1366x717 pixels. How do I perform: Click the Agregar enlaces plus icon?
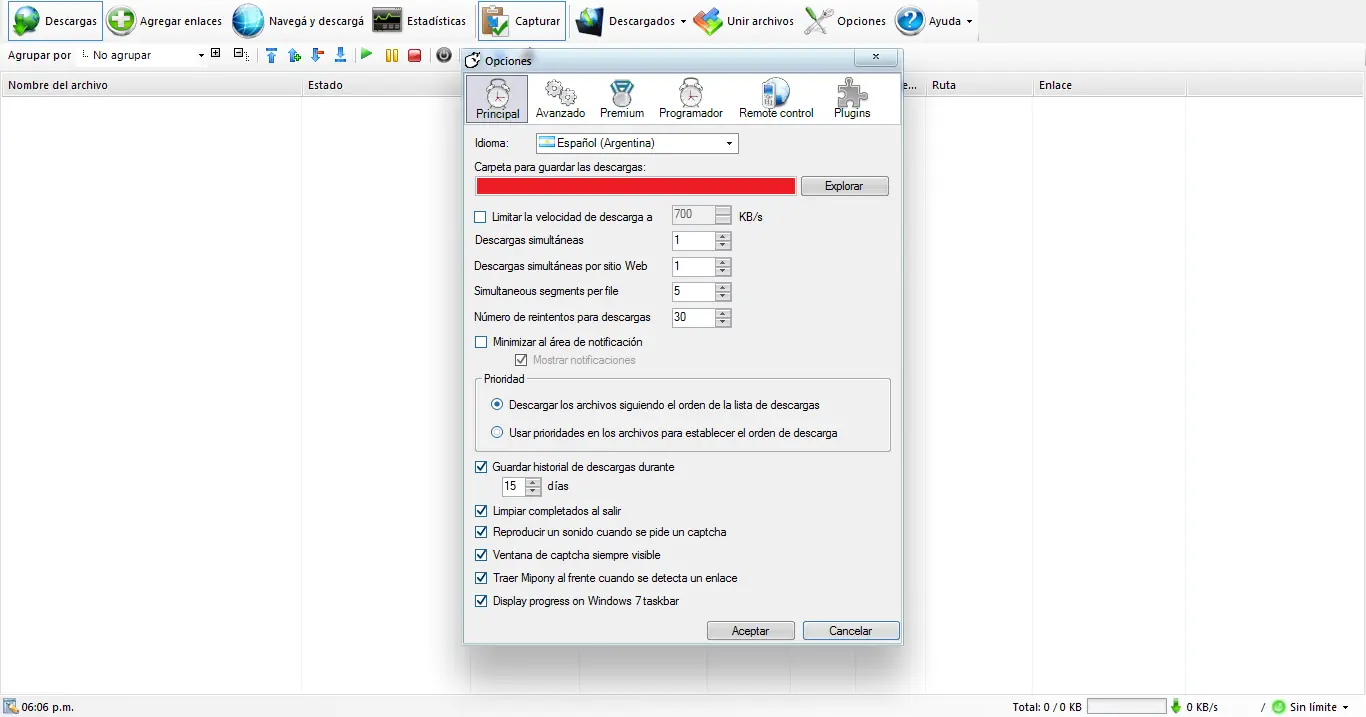click(121, 21)
